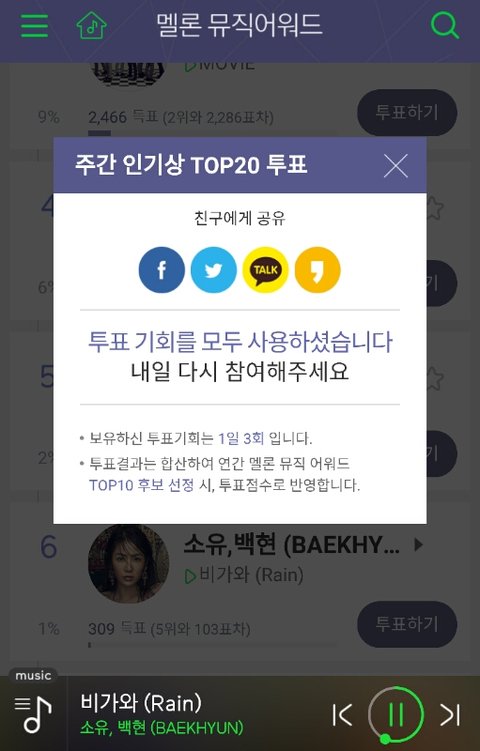The width and height of the screenshot is (480, 751).
Task: Go to Melon music home icon
Action: [x=91, y=25]
